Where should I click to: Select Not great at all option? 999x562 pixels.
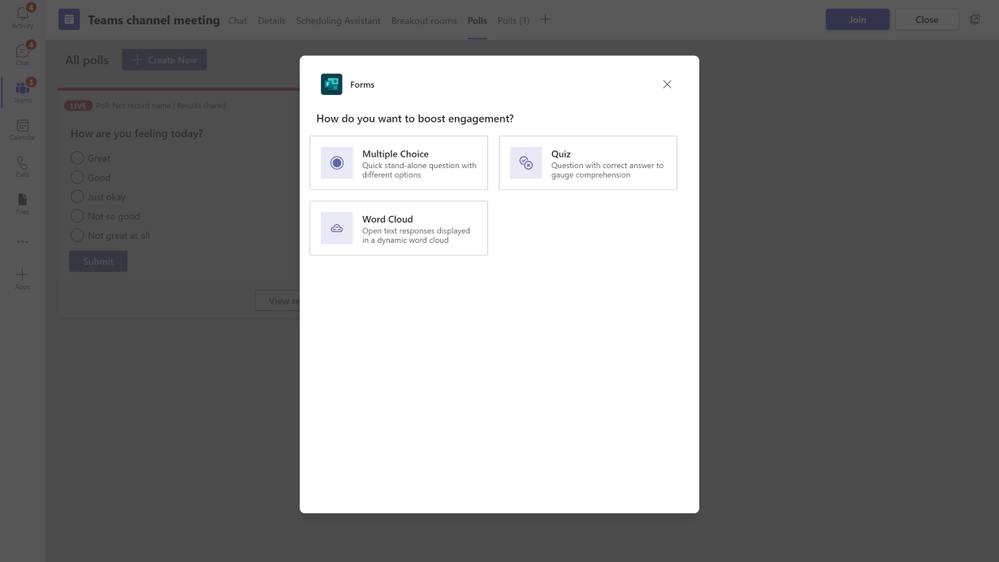pos(77,235)
